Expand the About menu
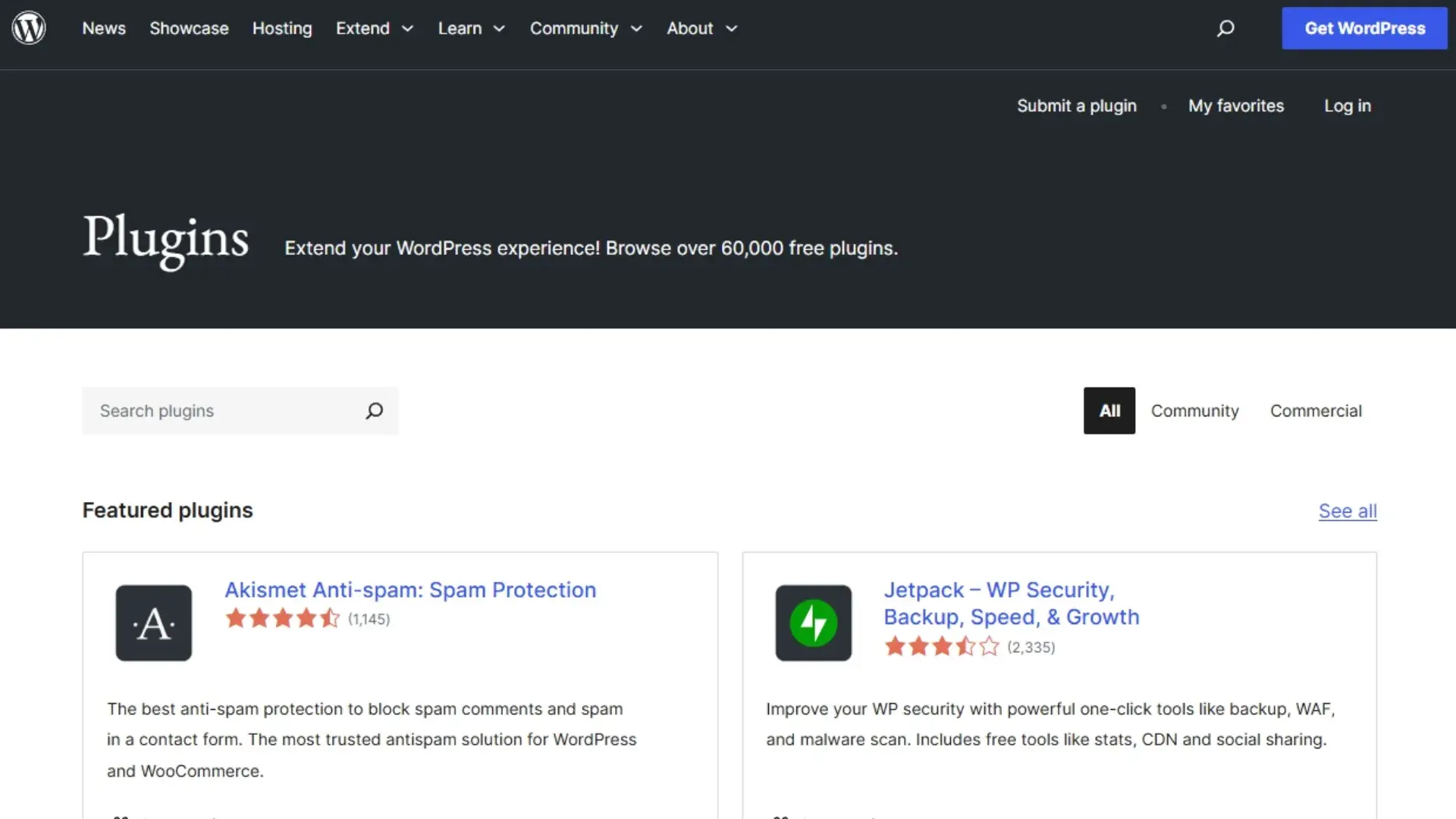The image size is (1456, 819). (x=701, y=28)
